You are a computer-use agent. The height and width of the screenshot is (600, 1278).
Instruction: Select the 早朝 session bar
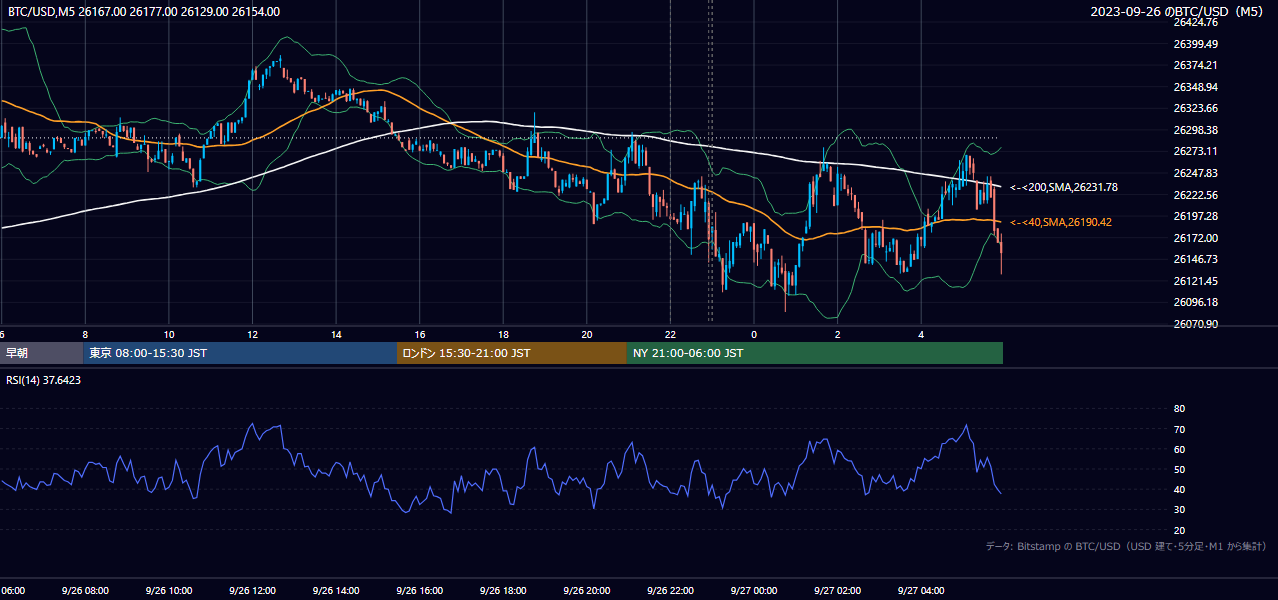pos(42,353)
